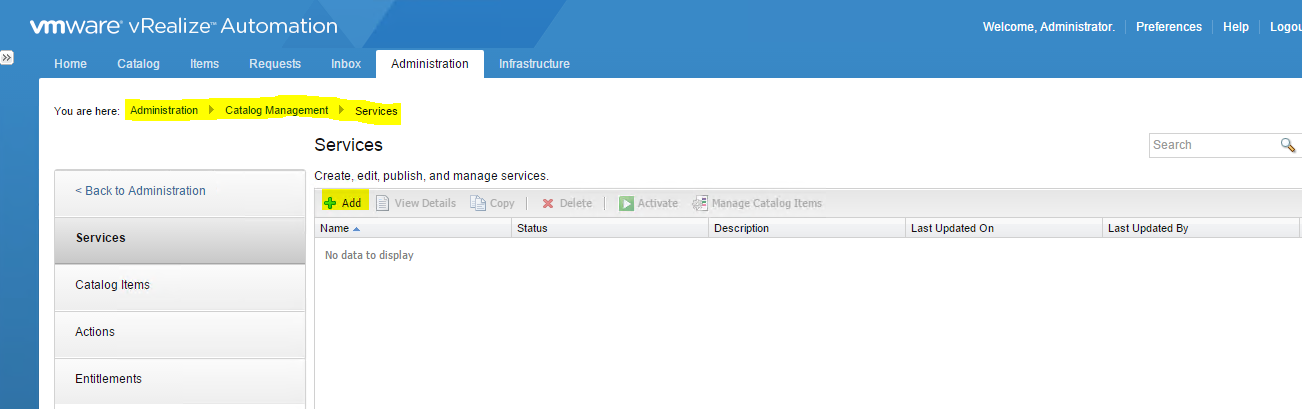
Task: Click the Search input field
Action: tap(1214, 145)
